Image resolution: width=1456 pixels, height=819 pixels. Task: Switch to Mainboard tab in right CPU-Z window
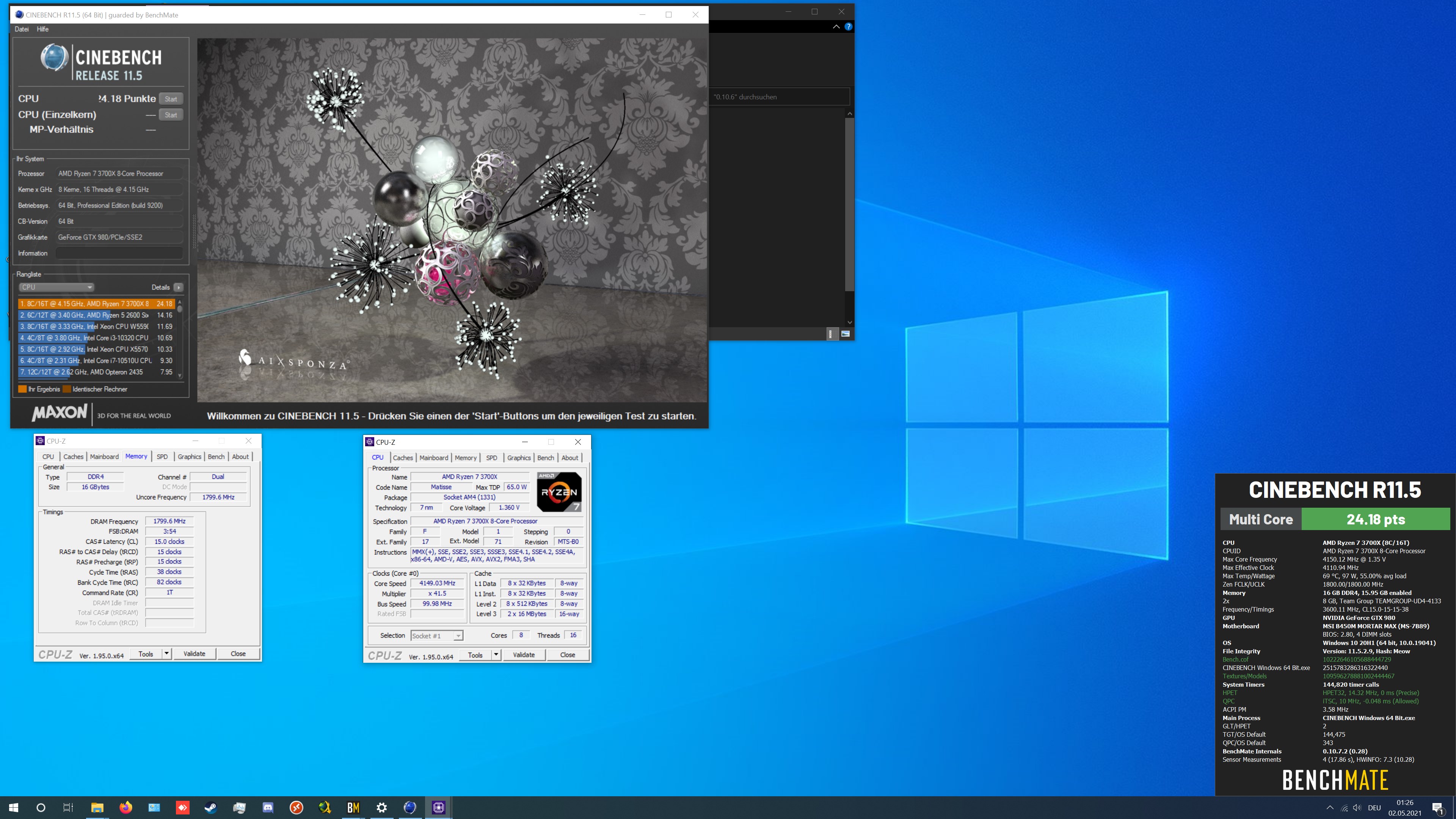tap(434, 458)
